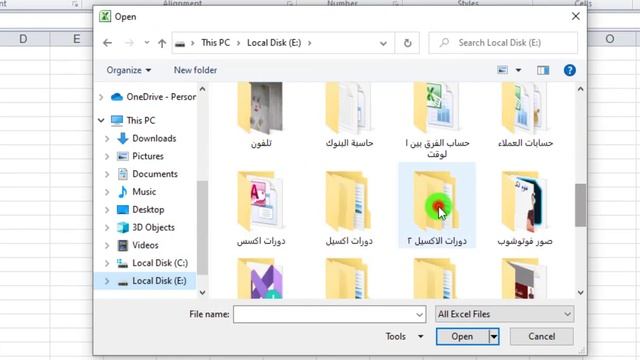Select Pictures in the navigation pane

(x=140, y=156)
